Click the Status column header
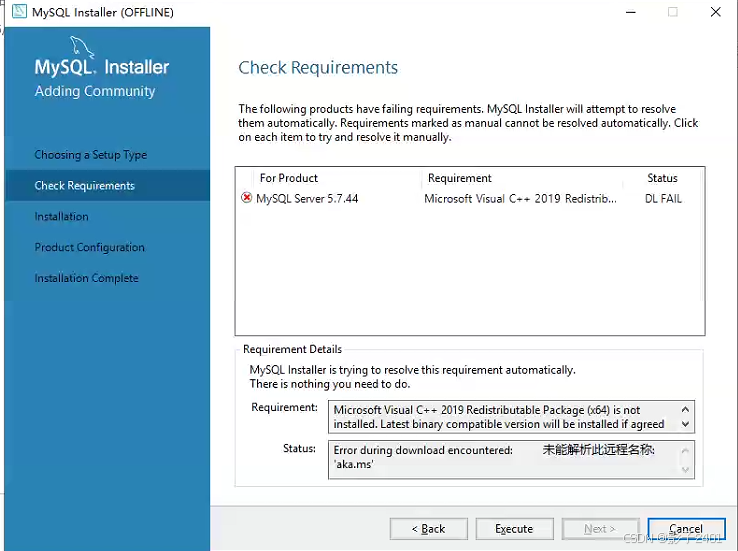The height and width of the screenshot is (551, 738). (x=662, y=178)
